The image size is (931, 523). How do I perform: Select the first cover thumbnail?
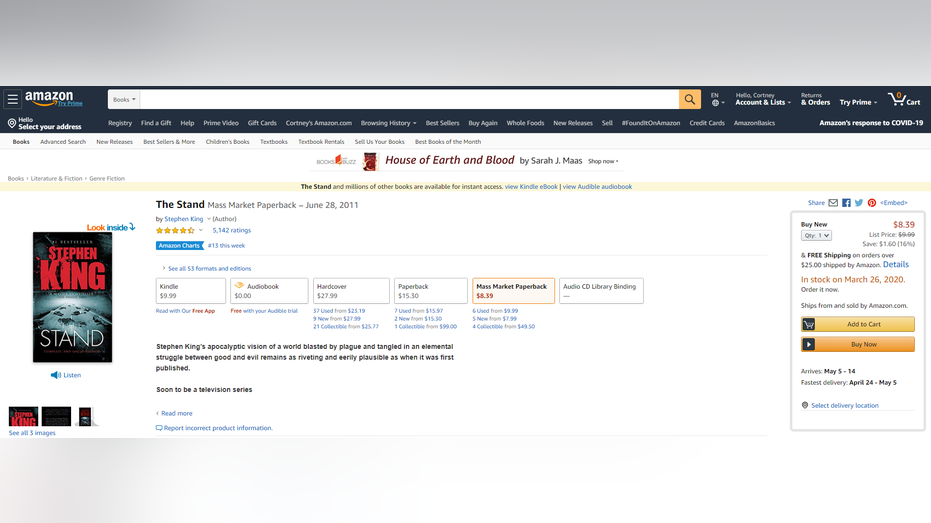(x=23, y=417)
